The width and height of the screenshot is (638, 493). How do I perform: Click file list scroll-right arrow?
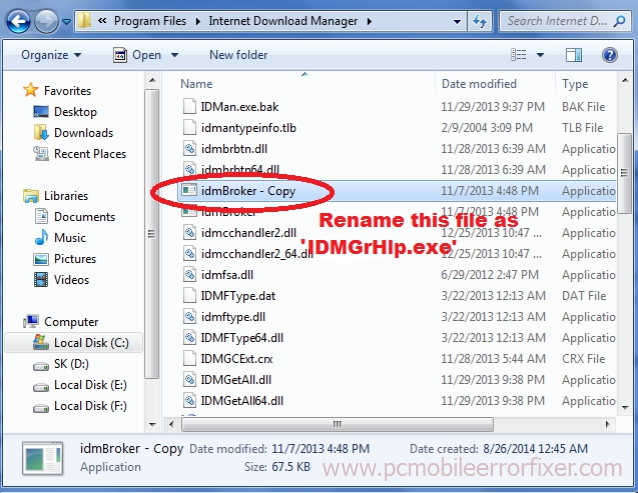coord(607,424)
